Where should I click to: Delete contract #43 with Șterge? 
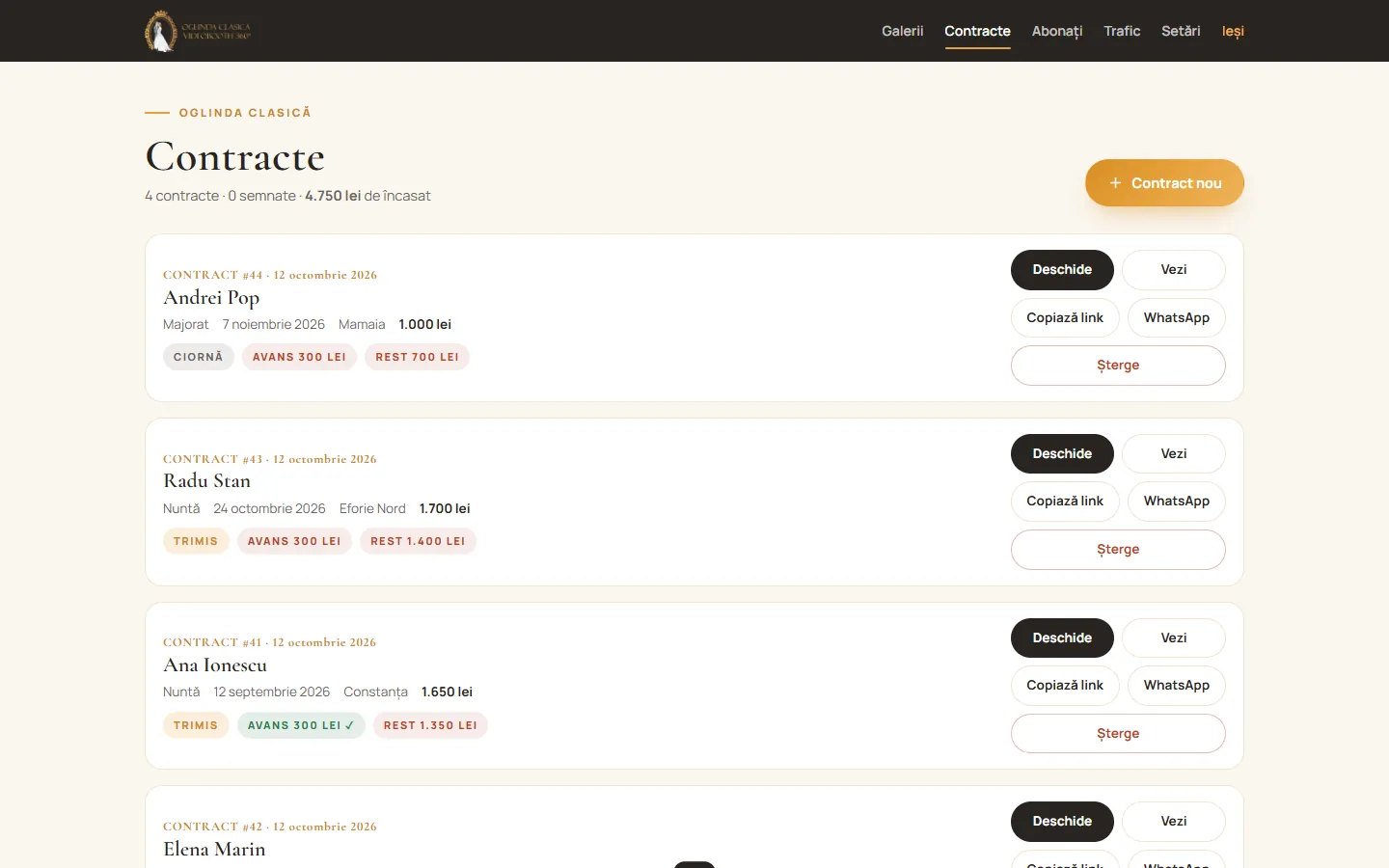click(x=1118, y=550)
